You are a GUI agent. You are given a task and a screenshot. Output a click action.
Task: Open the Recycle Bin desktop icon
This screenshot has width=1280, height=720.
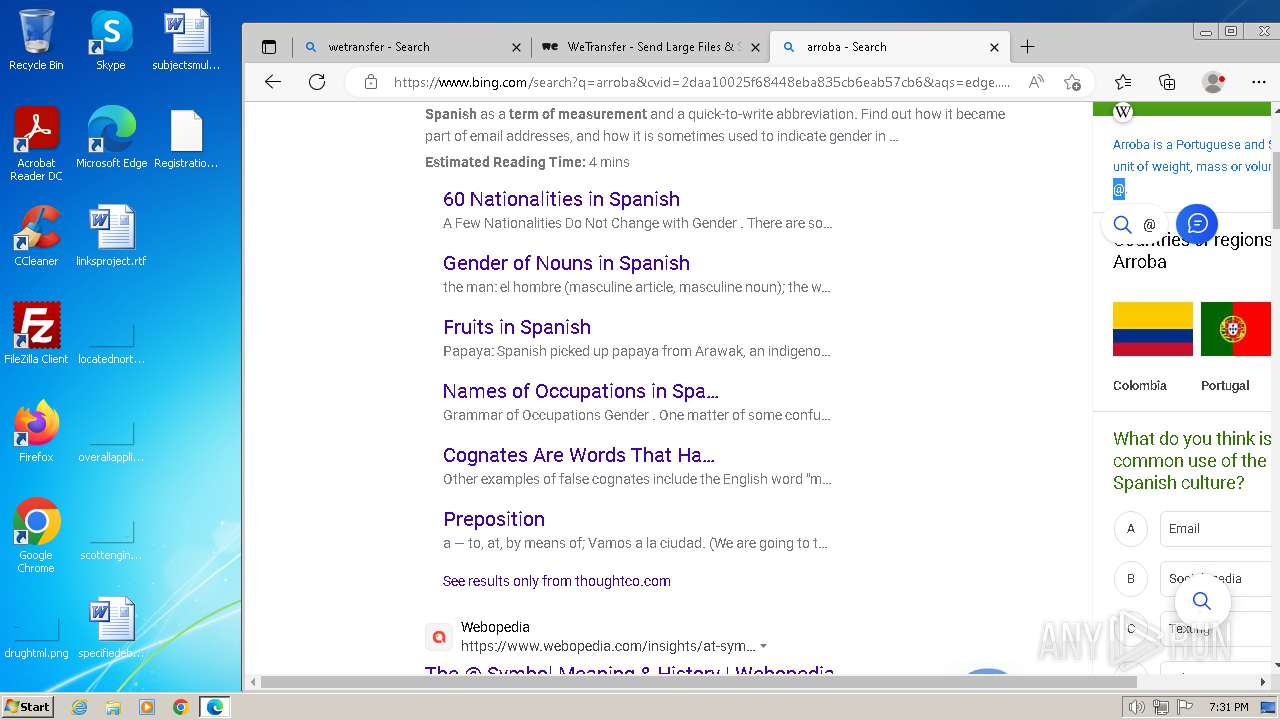pos(36,40)
